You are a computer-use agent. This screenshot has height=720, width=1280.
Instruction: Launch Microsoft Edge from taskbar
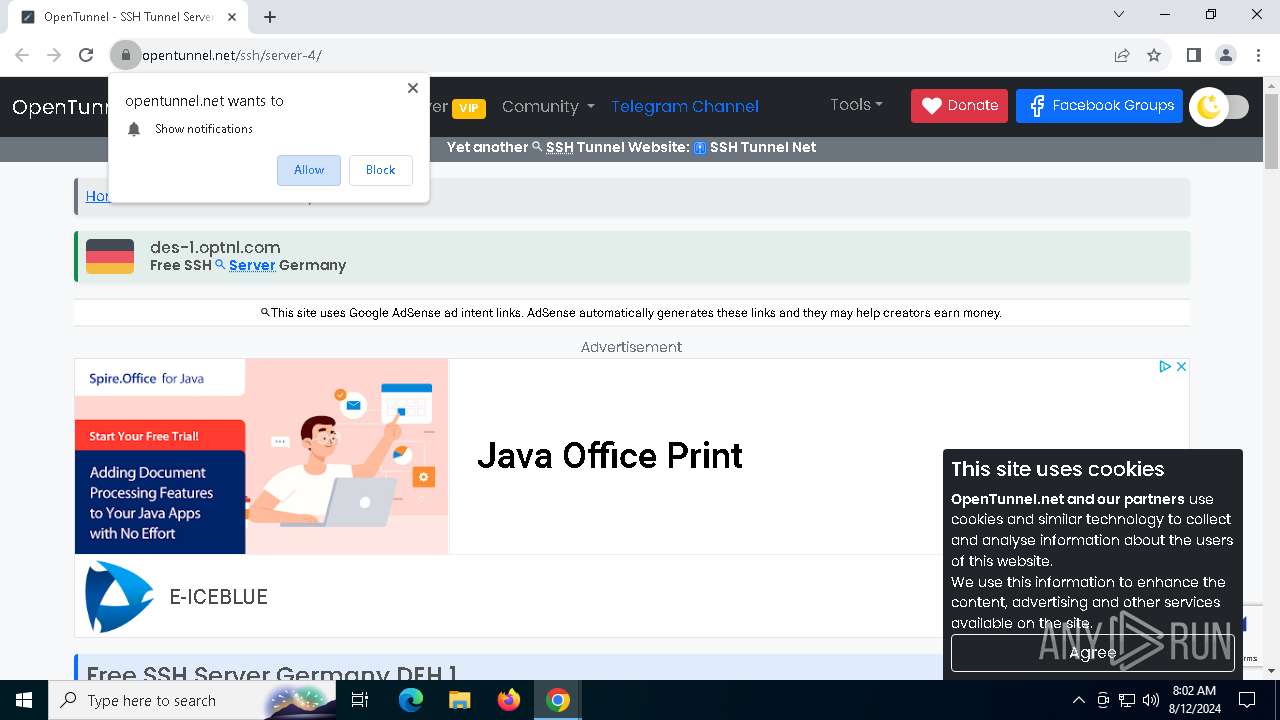411,700
